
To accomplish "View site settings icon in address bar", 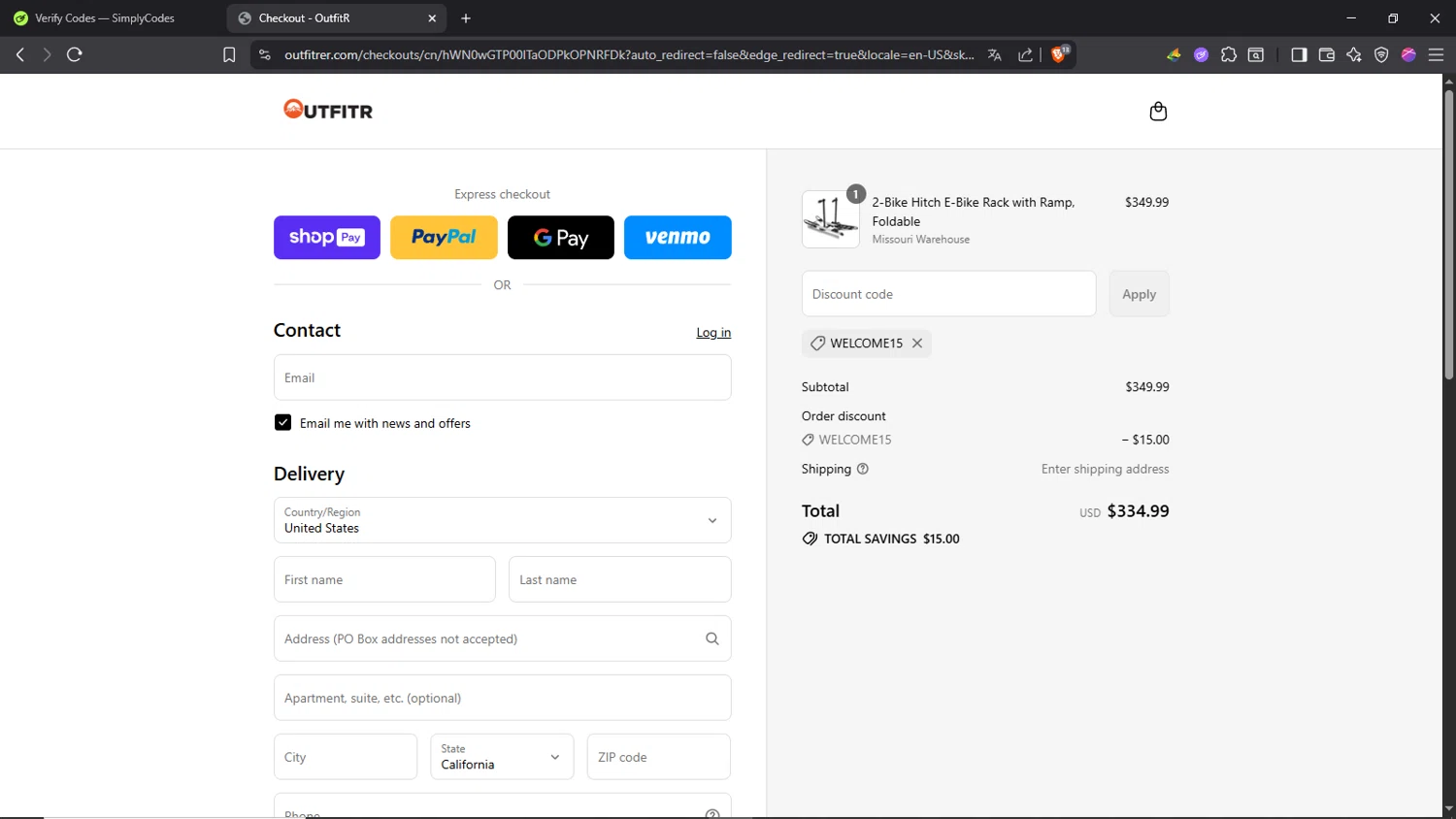I will click(x=265, y=55).
